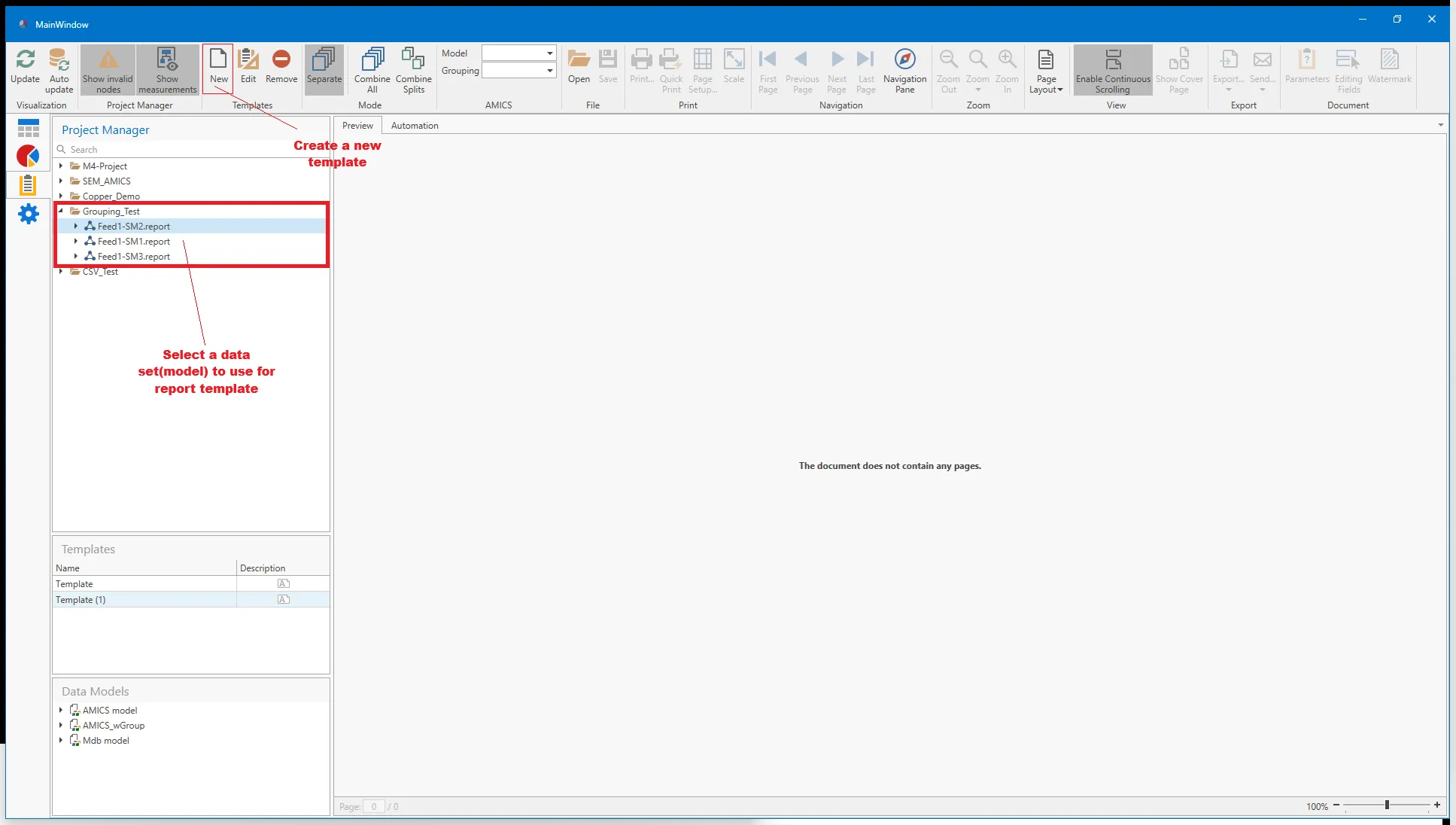The width and height of the screenshot is (1456, 825).
Task: Switch to the Automation tab
Action: coord(415,125)
